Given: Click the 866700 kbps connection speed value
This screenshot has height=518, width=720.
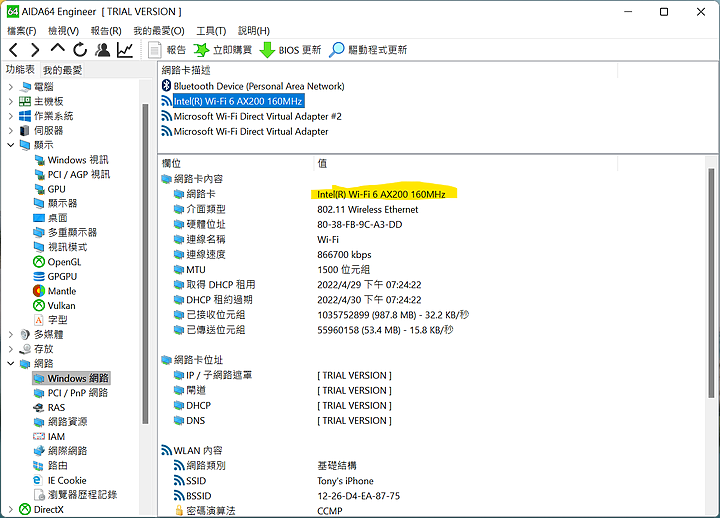Looking at the screenshot, I should click(x=344, y=254).
